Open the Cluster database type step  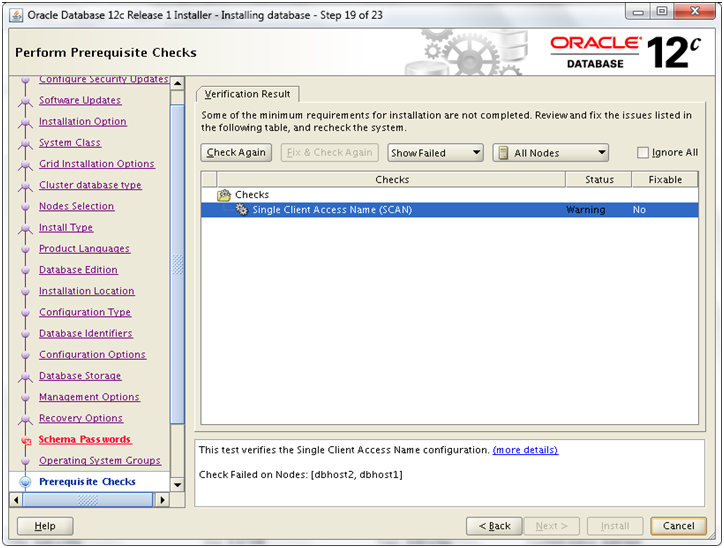(x=90, y=185)
